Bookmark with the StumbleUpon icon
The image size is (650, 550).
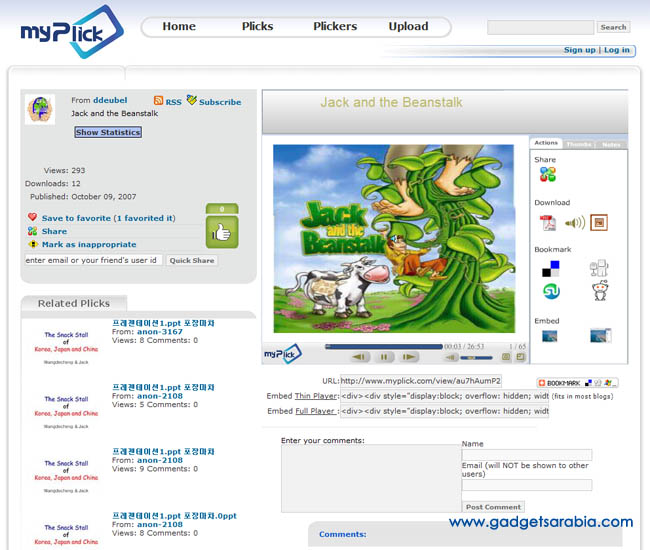coord(551,291)
